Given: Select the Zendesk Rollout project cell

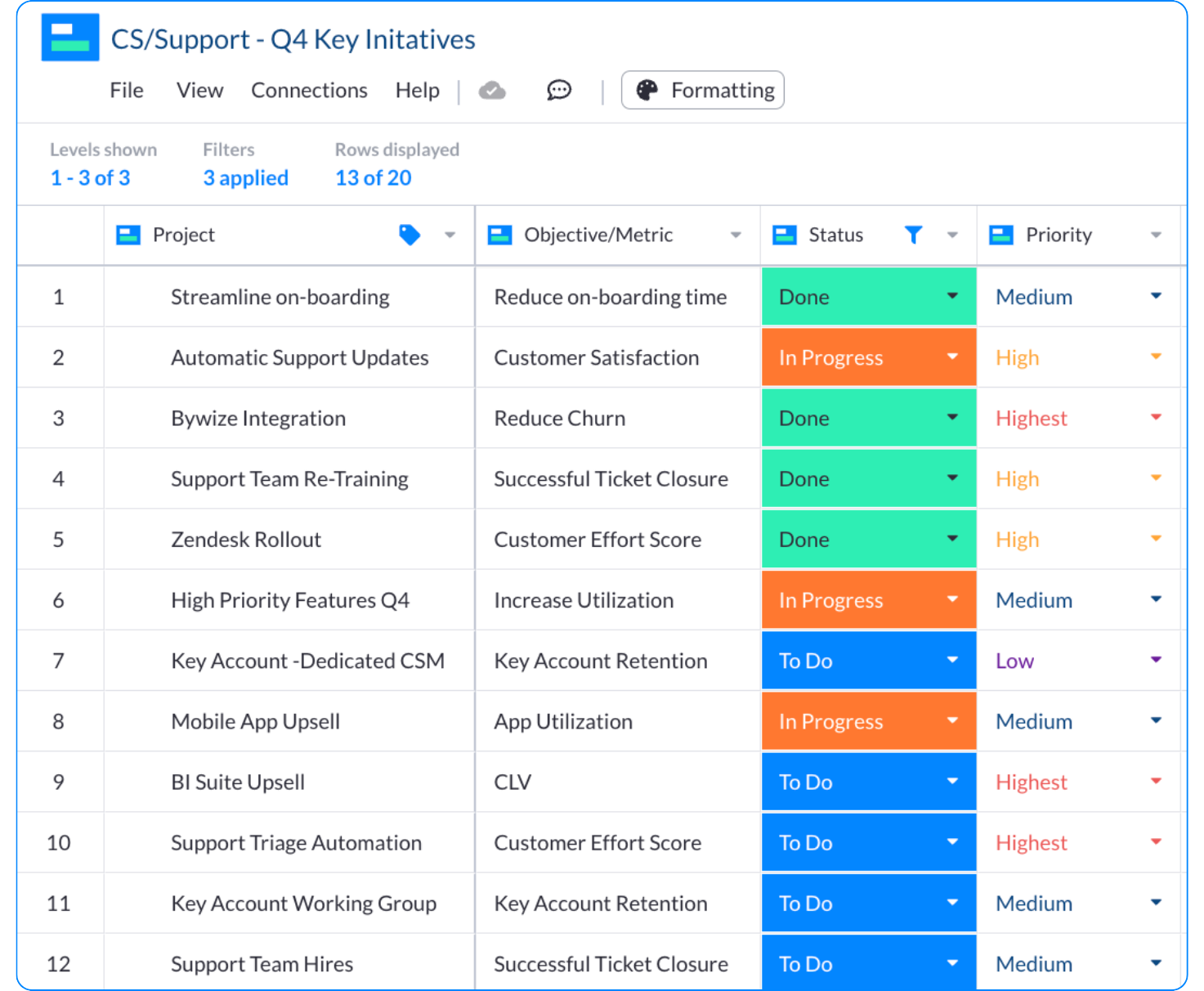Looking at the screenshot, I should coord(289,540).
